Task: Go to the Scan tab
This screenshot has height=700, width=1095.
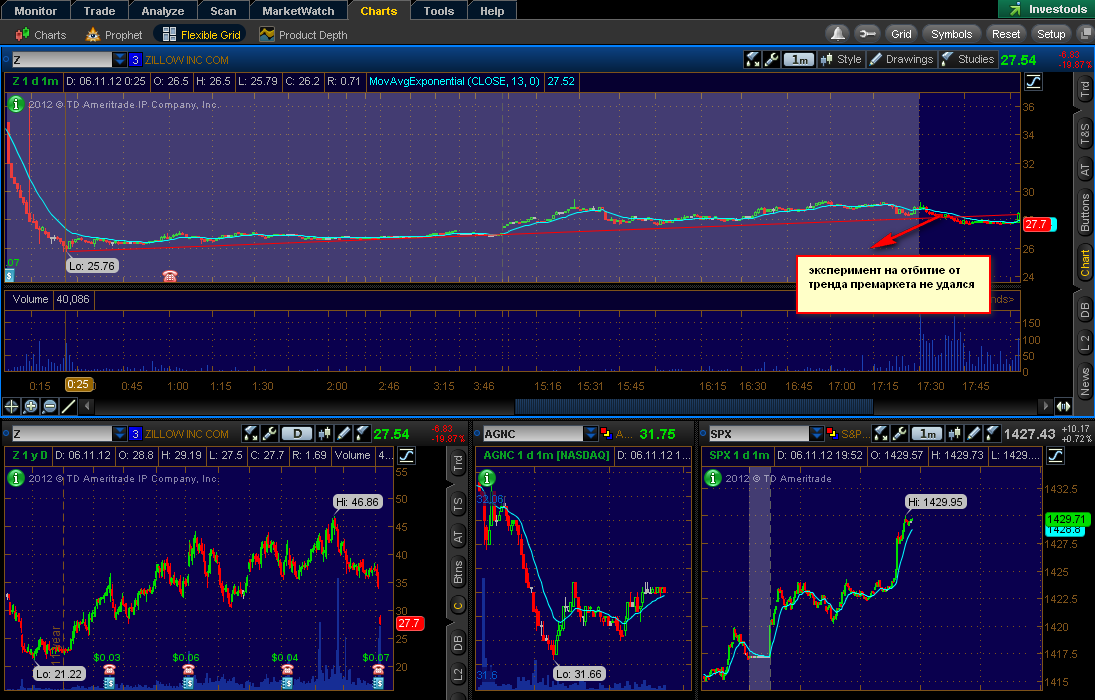Action: [223, 10]
